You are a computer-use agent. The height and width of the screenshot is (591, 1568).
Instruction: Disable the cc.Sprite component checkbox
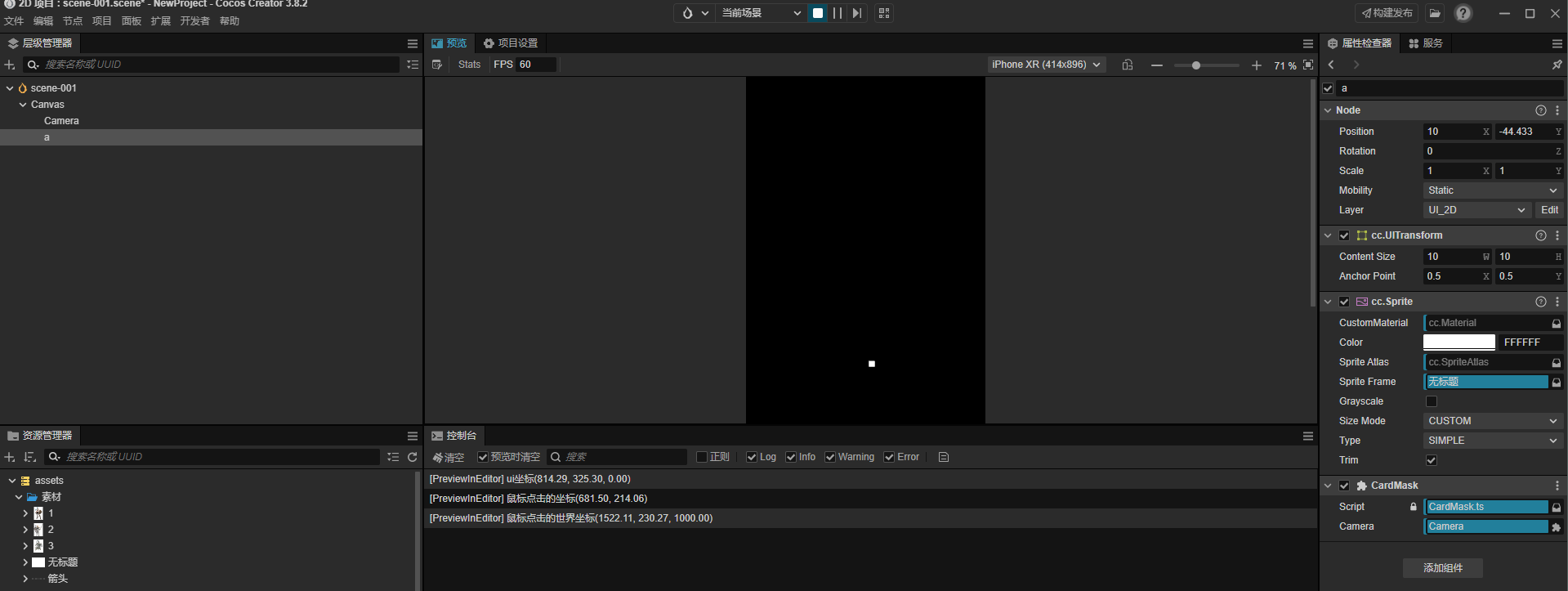(x=1344, y=302)
